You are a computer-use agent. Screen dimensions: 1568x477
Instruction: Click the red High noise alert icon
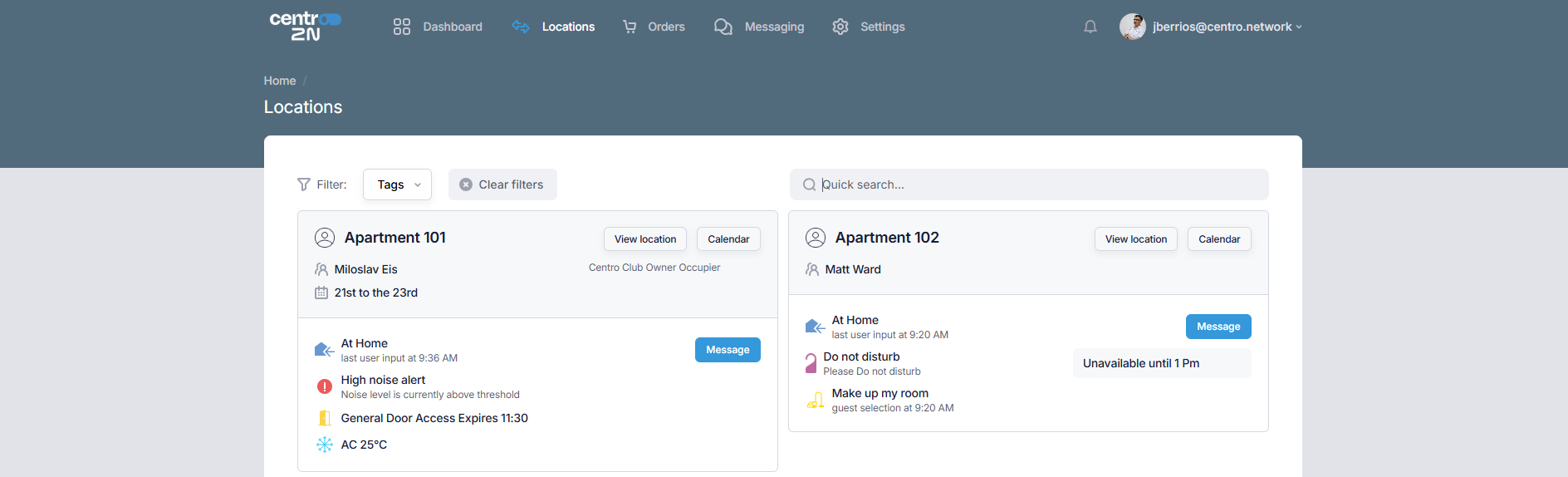325,386
